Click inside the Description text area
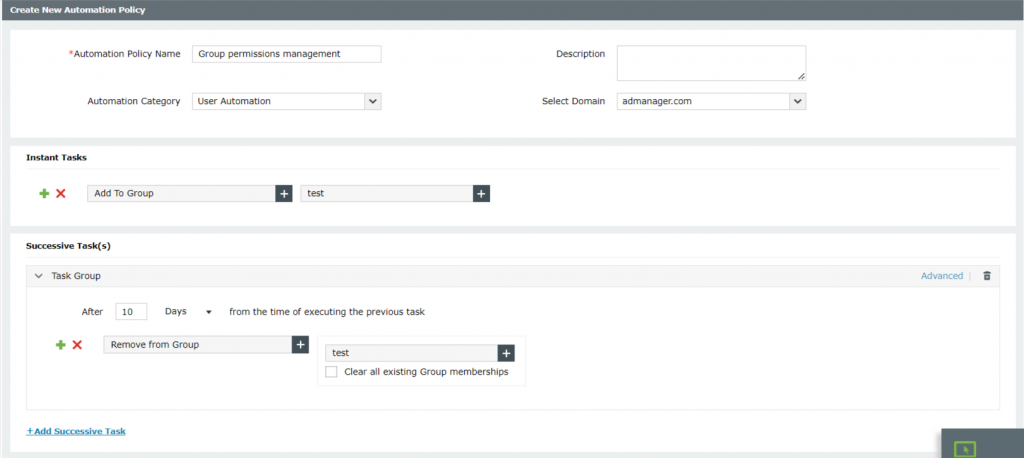The height and width of the screenshot is (458, 1024). pos(711,62)
